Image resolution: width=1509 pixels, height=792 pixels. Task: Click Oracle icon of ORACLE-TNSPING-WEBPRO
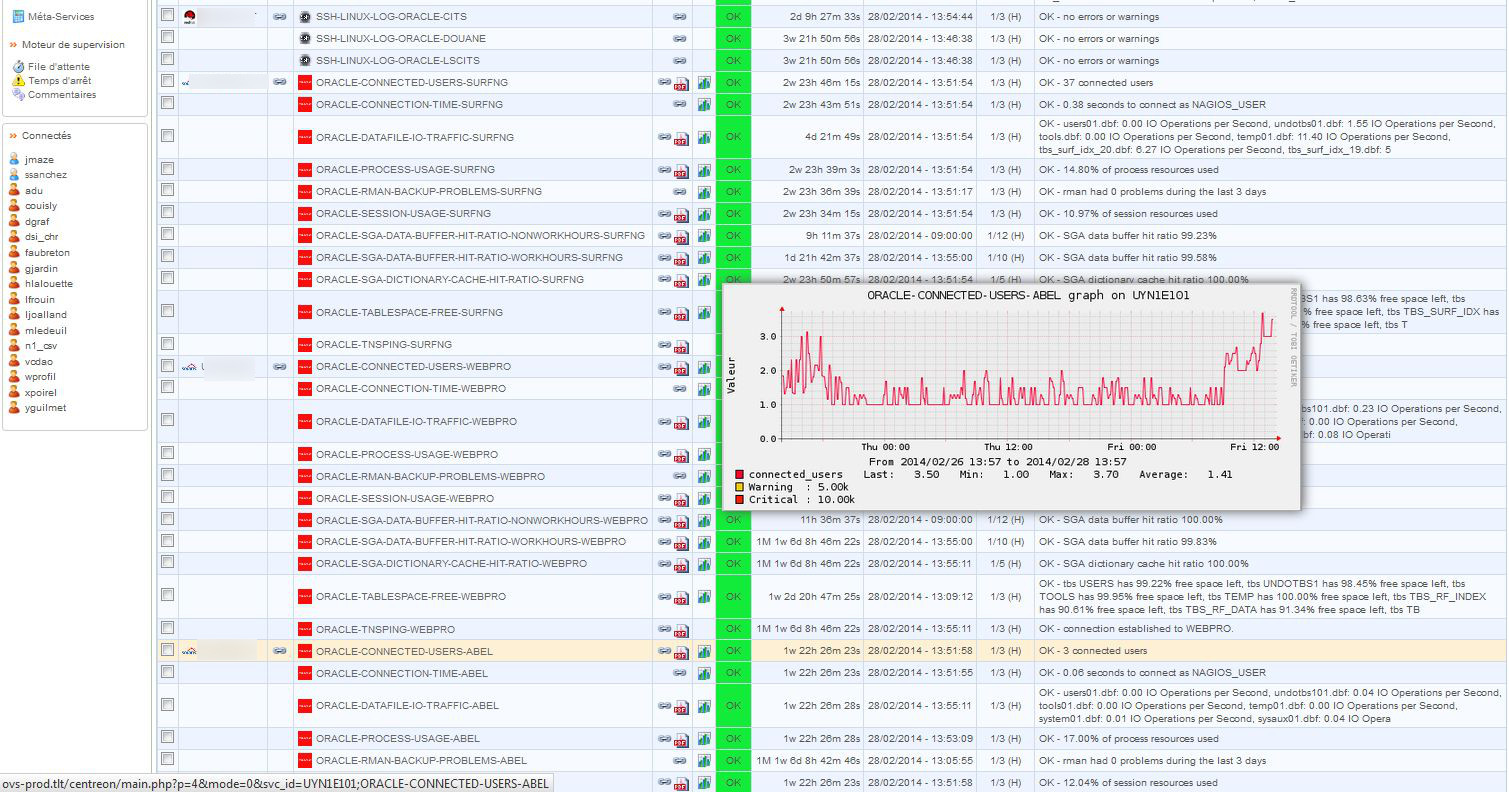pos(305,630)
